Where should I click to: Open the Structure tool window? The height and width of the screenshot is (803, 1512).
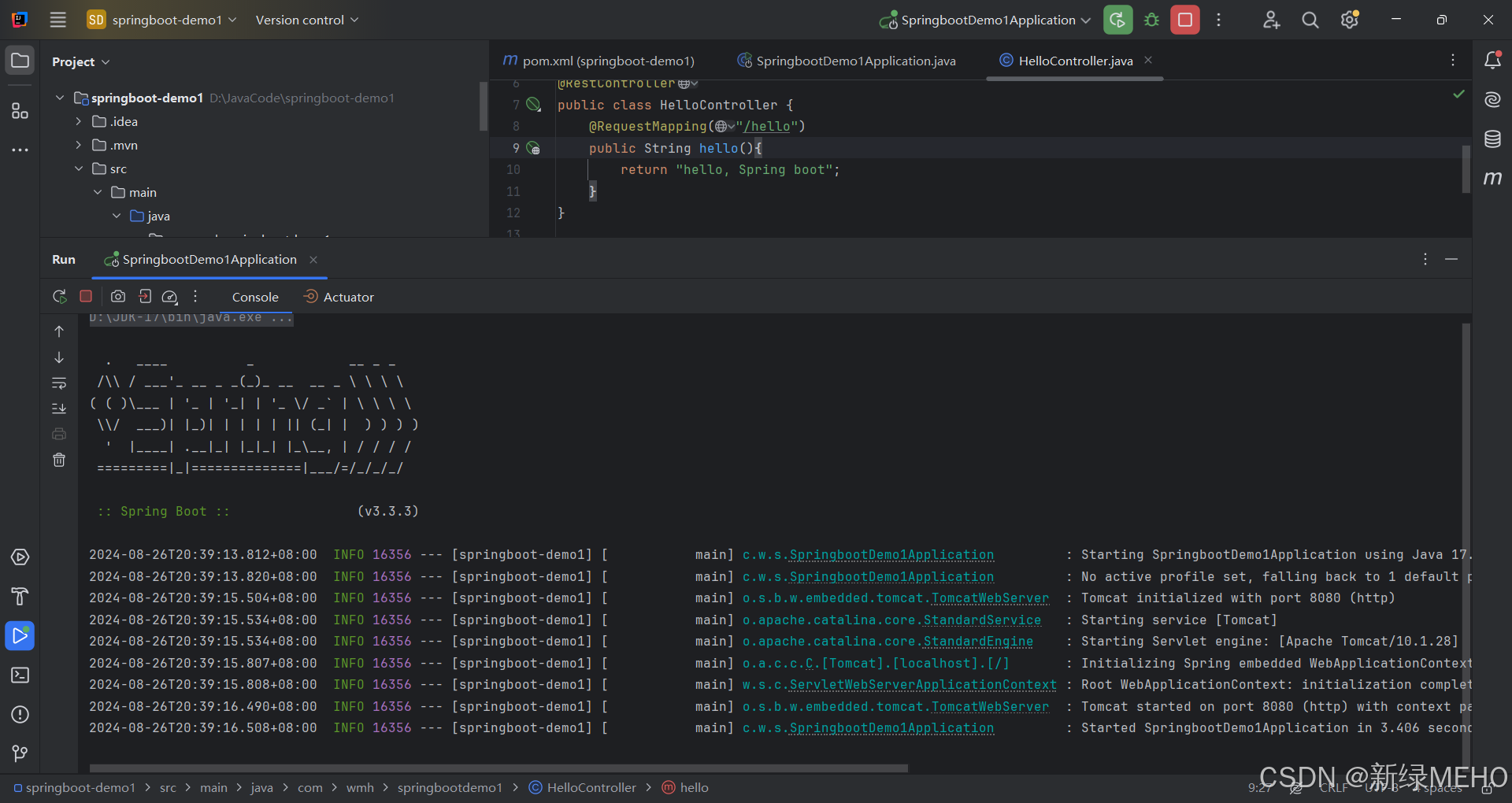(20, 111)
